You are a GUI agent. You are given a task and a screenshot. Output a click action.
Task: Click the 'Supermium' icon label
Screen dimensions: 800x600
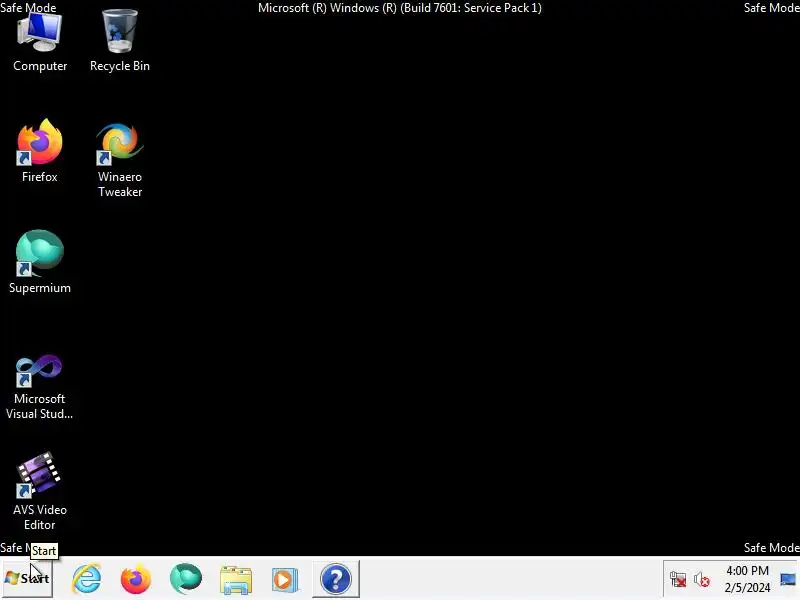click(40, 288)
